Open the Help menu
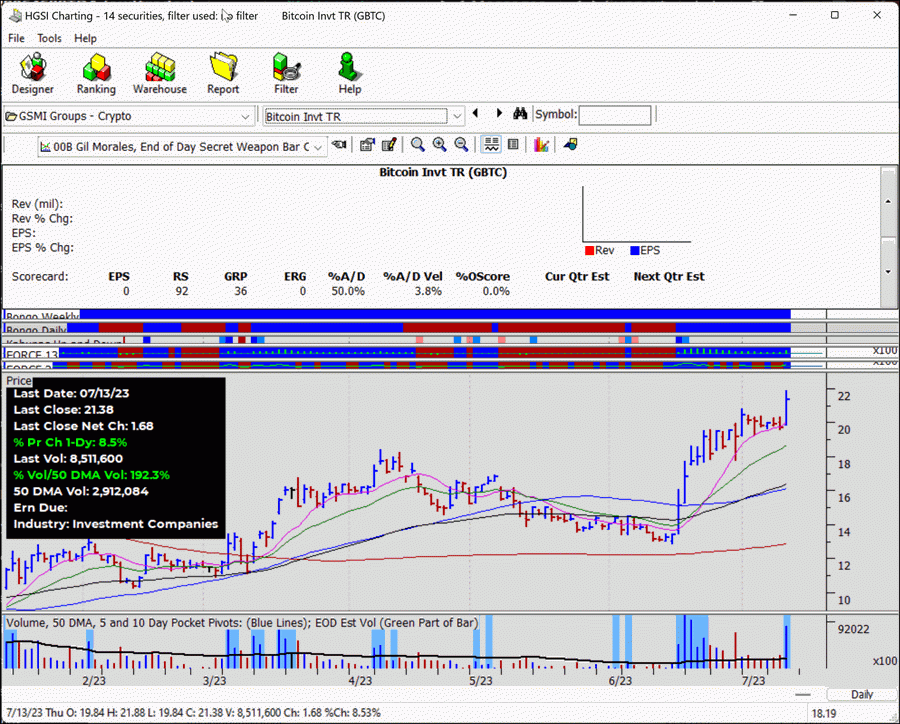This screenshot has width=900, height=724. (85, 38)
